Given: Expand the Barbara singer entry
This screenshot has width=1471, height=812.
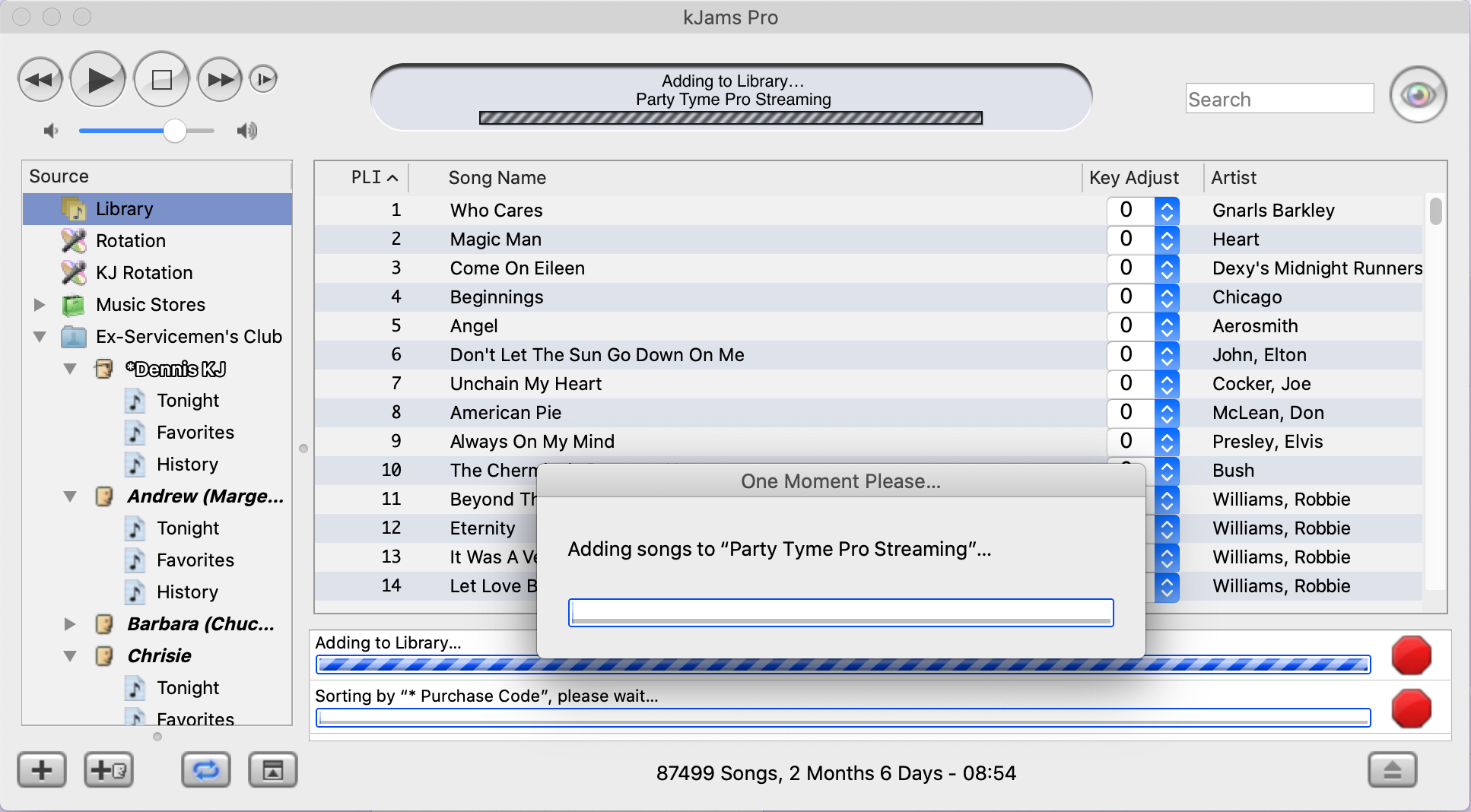Looking at the screenshot, I should coord(70,624).
